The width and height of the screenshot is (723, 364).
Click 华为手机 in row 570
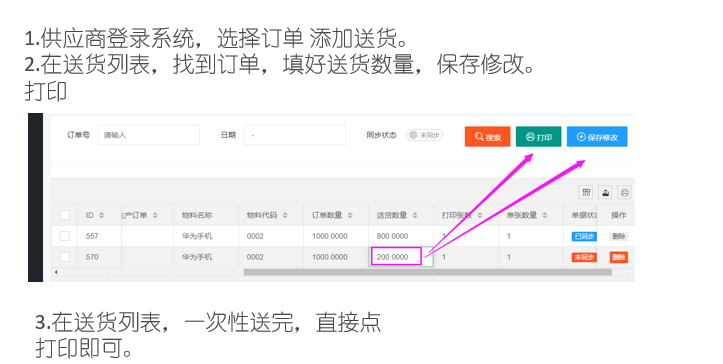(197, 257)
